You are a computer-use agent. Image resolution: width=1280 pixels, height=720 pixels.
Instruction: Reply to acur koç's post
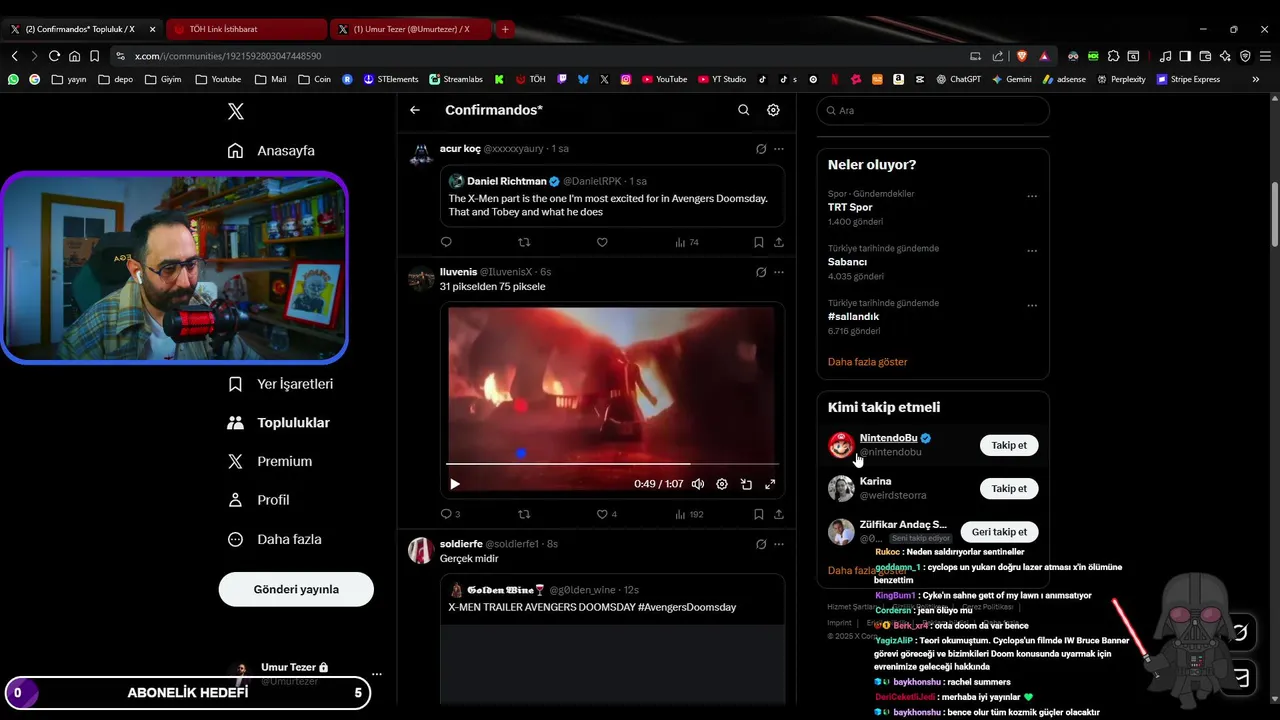click(446, 242)
